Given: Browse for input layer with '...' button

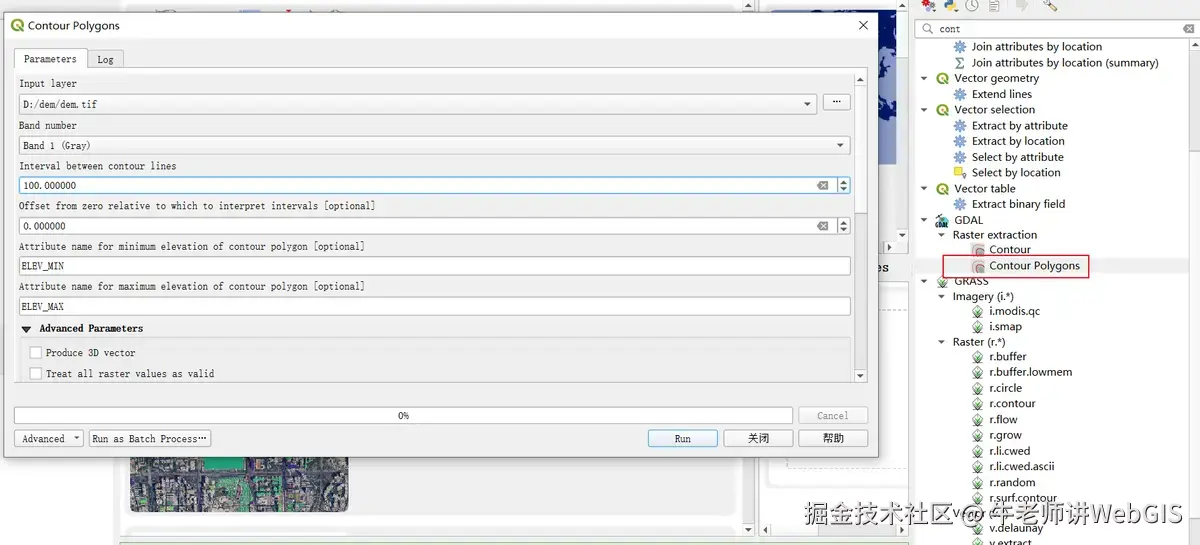Looking at the screenshot, I should point(837,102).
